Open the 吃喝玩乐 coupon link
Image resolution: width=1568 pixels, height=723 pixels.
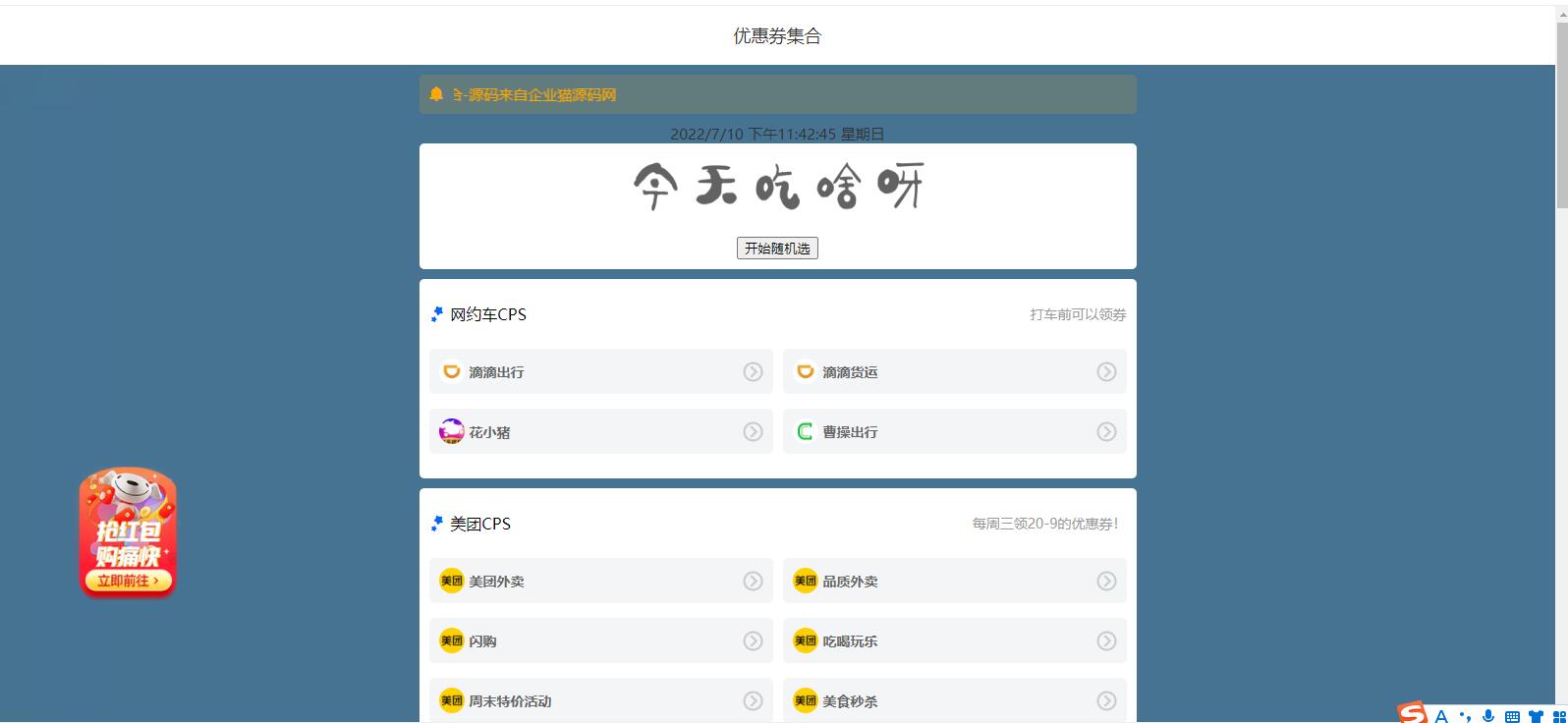point(955,640)
